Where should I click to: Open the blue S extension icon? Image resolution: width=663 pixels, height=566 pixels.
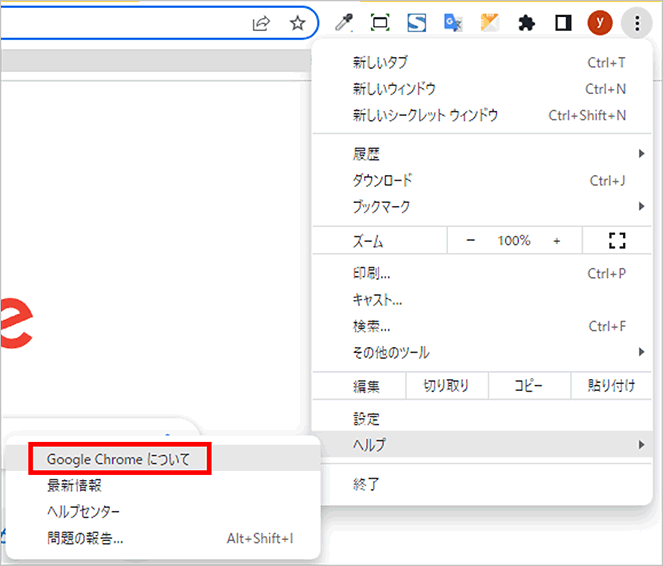[x=416, y=23]
